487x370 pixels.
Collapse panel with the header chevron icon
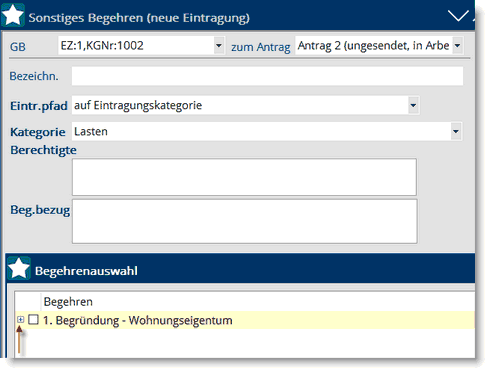click(458, 16)
